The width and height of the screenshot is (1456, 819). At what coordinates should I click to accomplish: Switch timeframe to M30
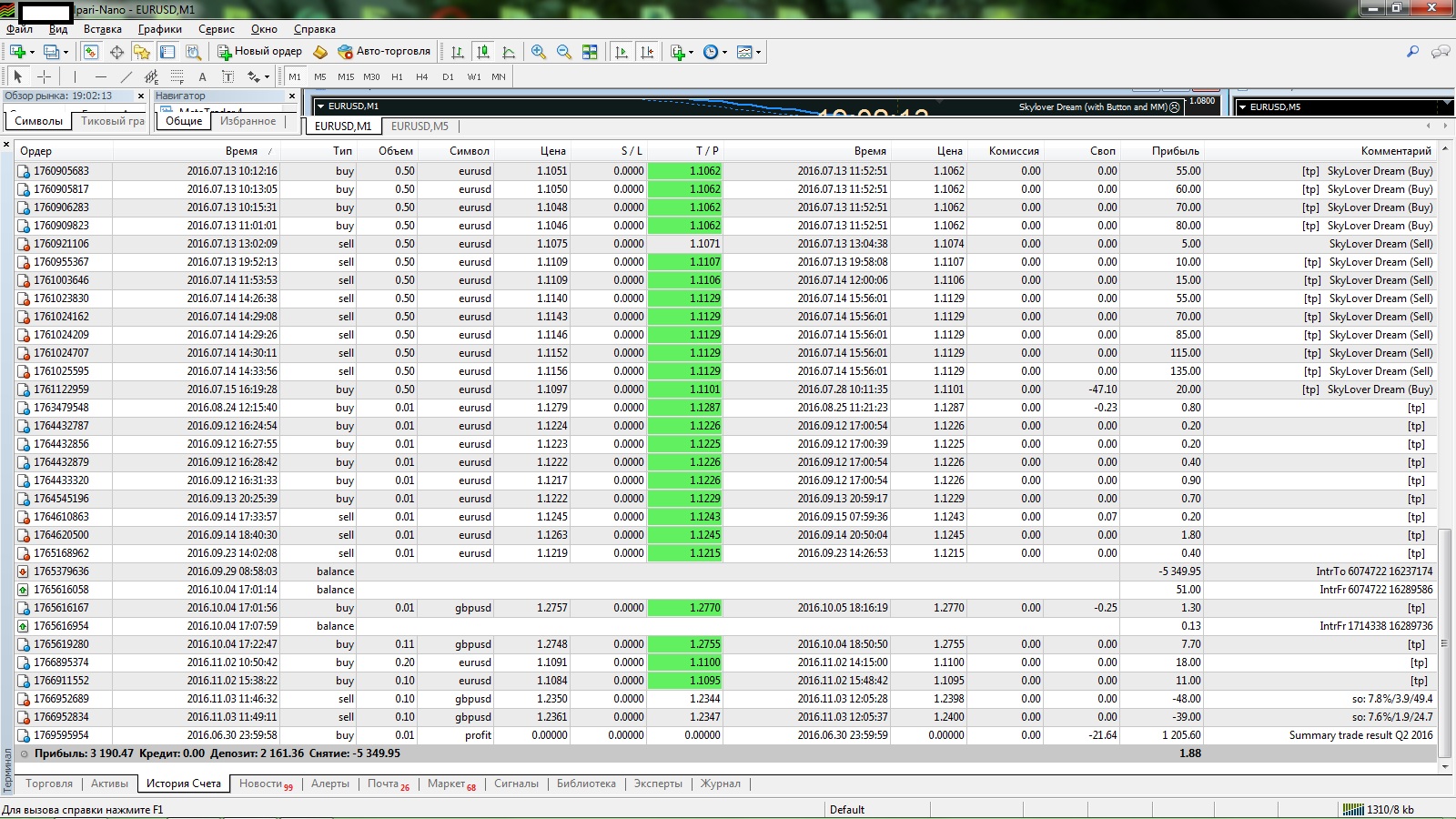(x=371, y=76)
